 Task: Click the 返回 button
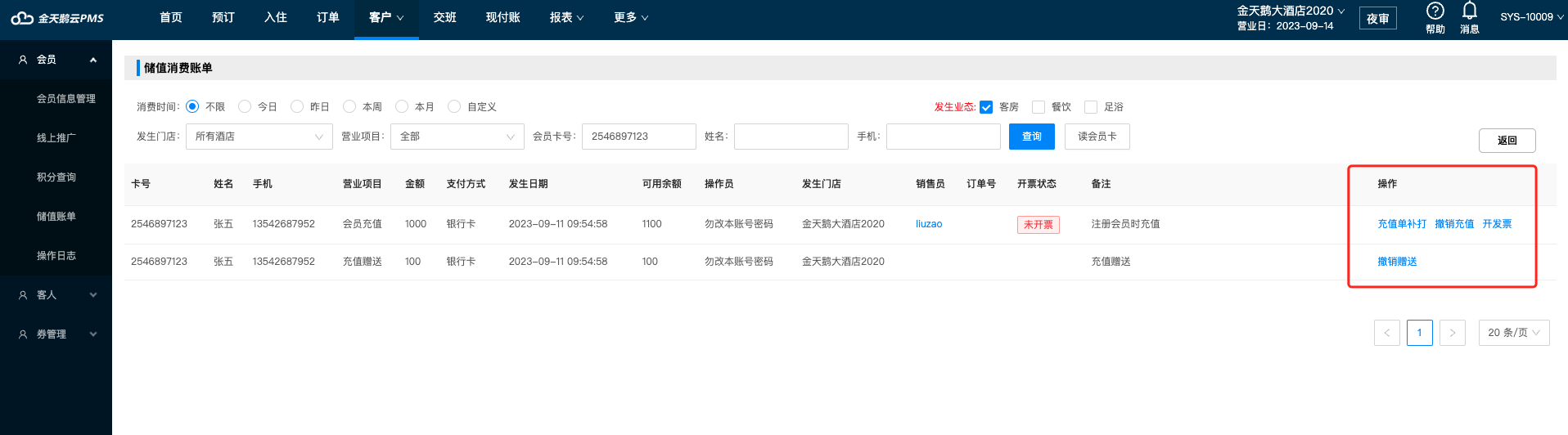[1507, 141]
